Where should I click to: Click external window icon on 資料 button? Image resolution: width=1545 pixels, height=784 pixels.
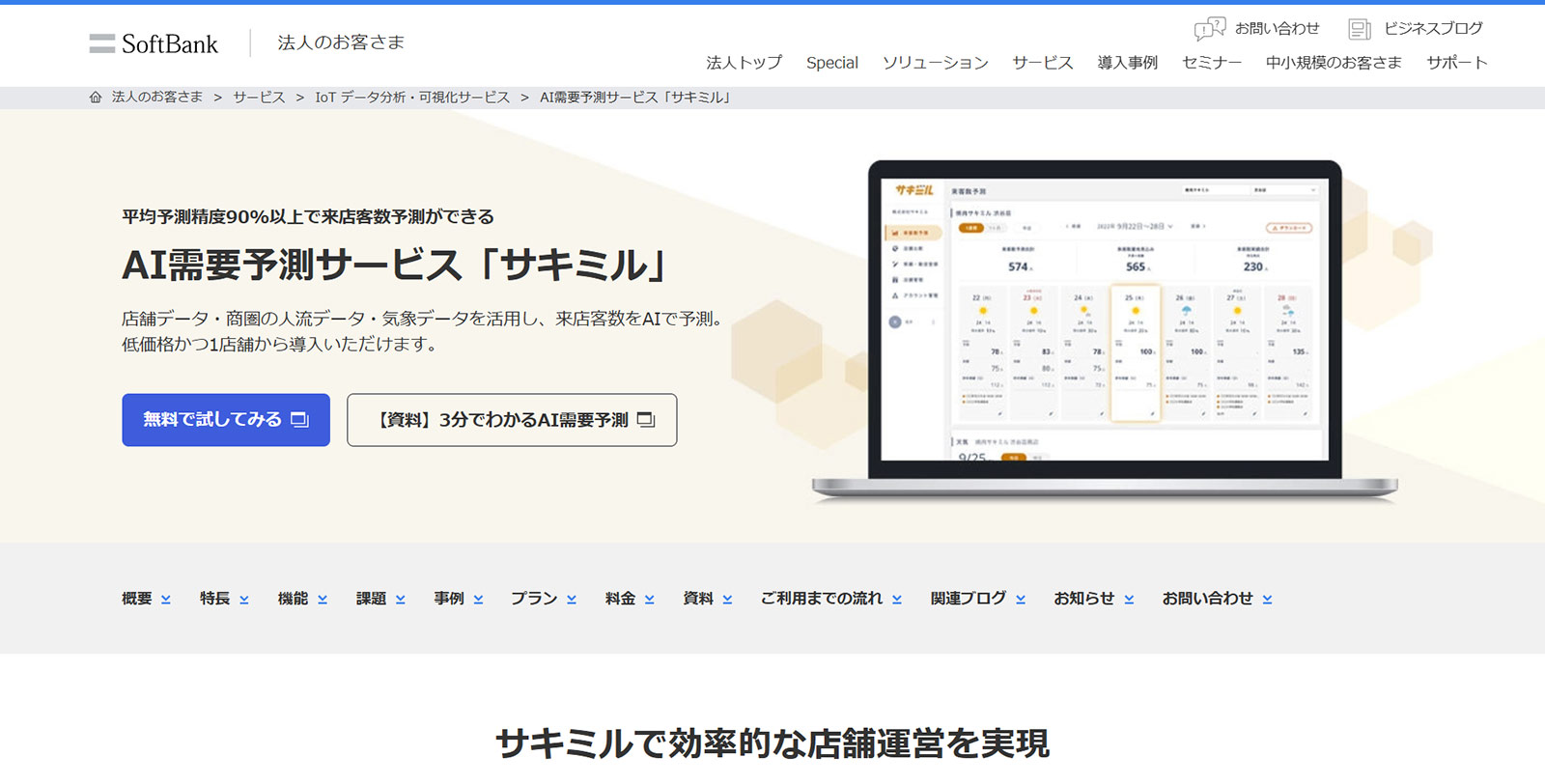(646, 420)
